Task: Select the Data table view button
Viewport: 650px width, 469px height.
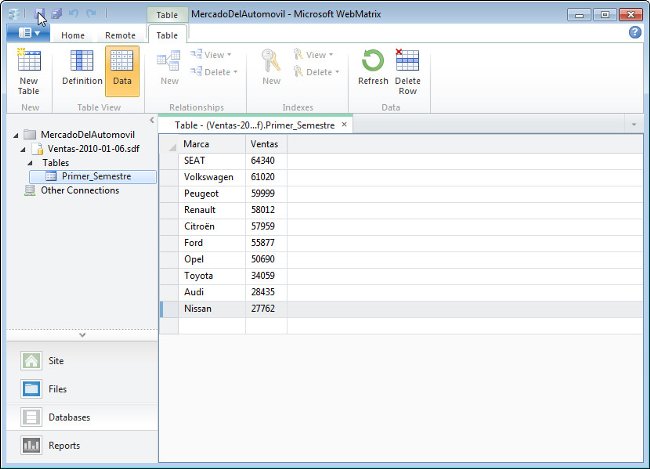Action: click(x=122, y=71)
